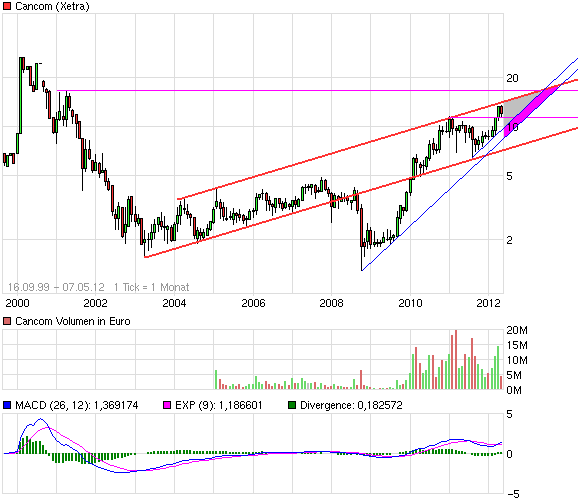Click the 2000 year axis label
578x502 pixels.
(x=17, y=303)
